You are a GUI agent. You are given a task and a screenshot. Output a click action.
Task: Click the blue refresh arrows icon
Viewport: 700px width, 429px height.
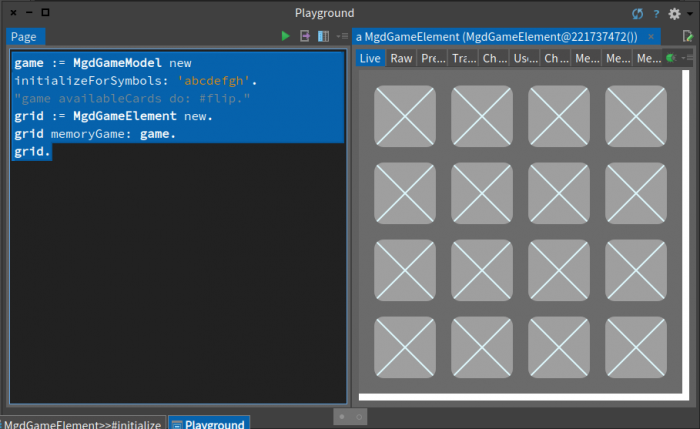point(637,14)
